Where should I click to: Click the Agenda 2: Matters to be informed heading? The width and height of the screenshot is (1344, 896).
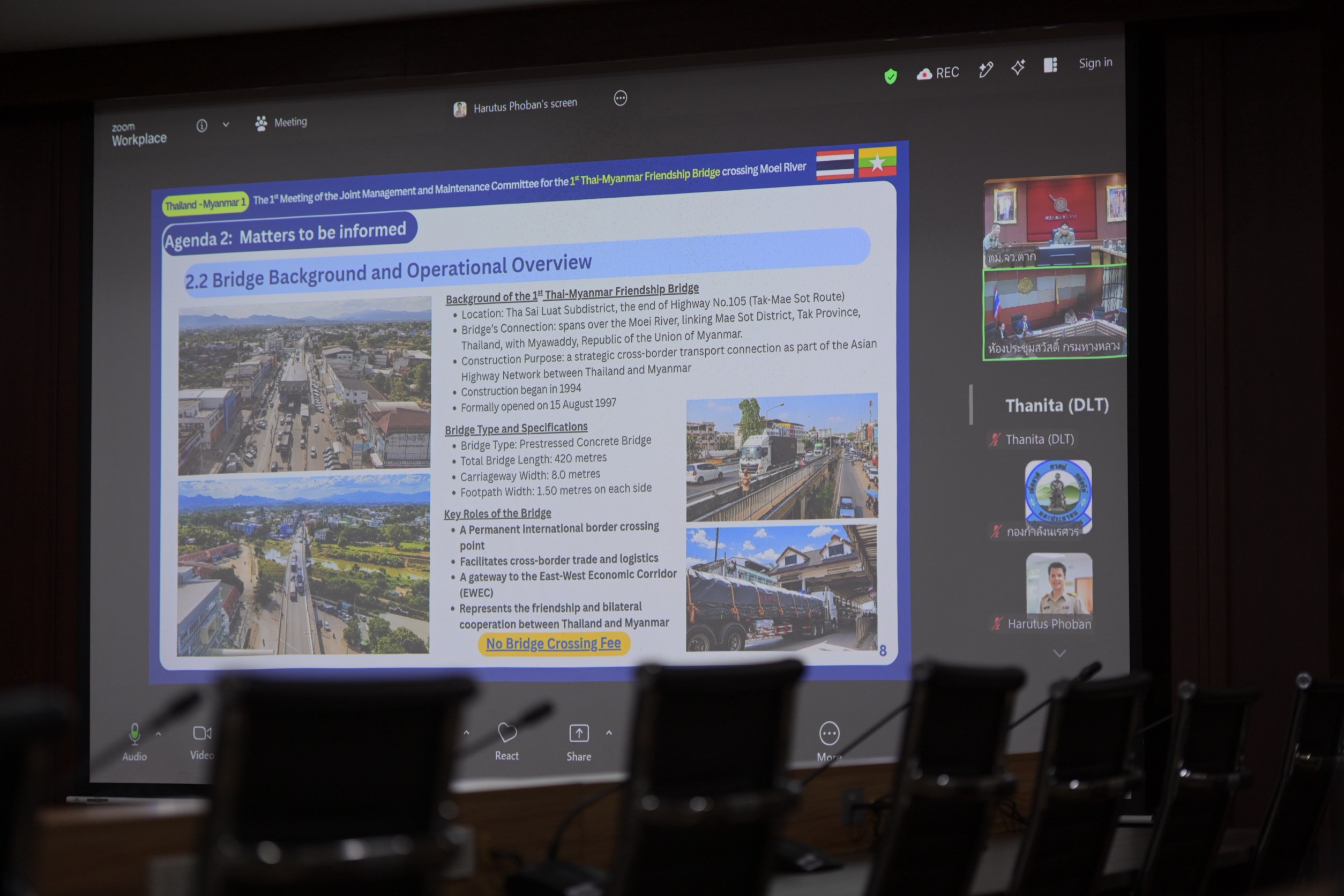point(286,234)
